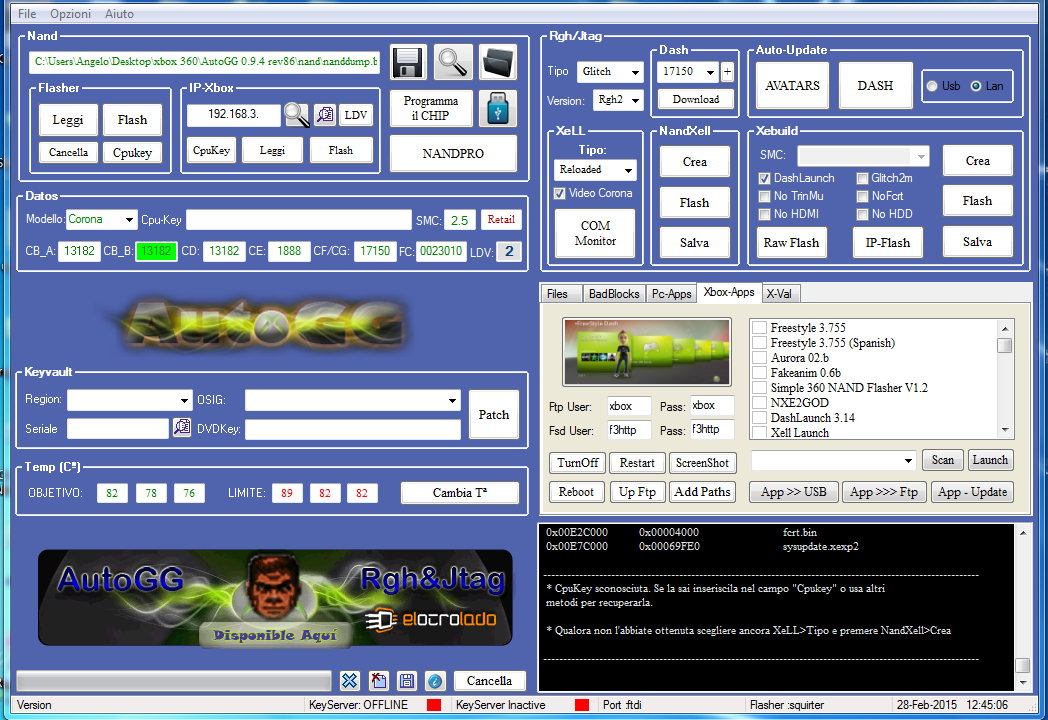The image size is (1048, 720).
Task: Click the clear-log page icon with red X
Action: pyautogui.click(x=379, y=681)
